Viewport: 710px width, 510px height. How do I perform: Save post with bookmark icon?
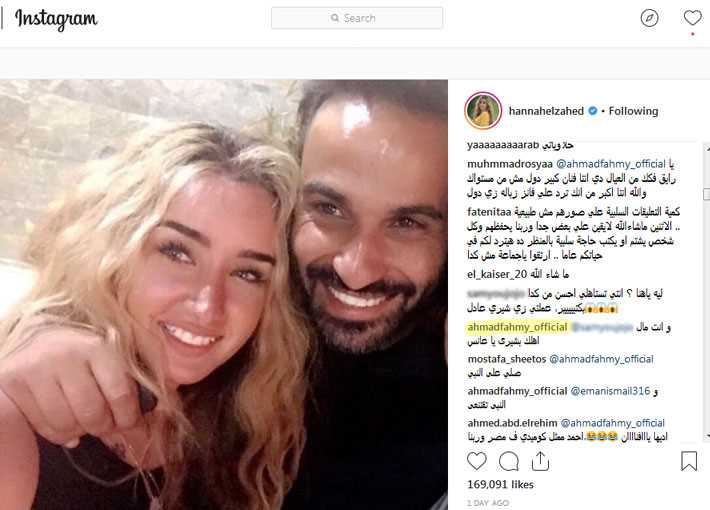(689, 461)
